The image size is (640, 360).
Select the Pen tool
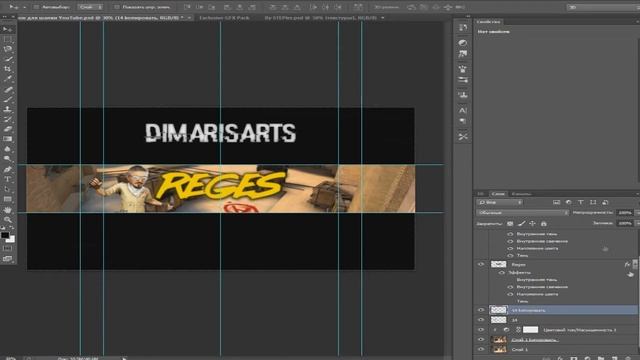click(x=8, y=169)
